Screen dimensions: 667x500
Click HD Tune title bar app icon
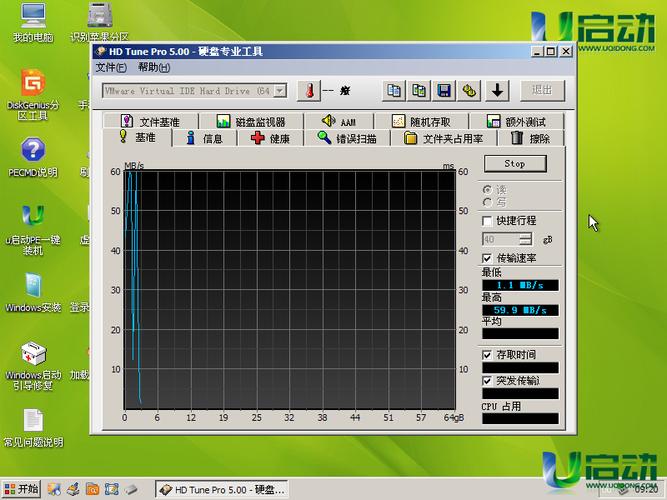click(x=100, y=51)
